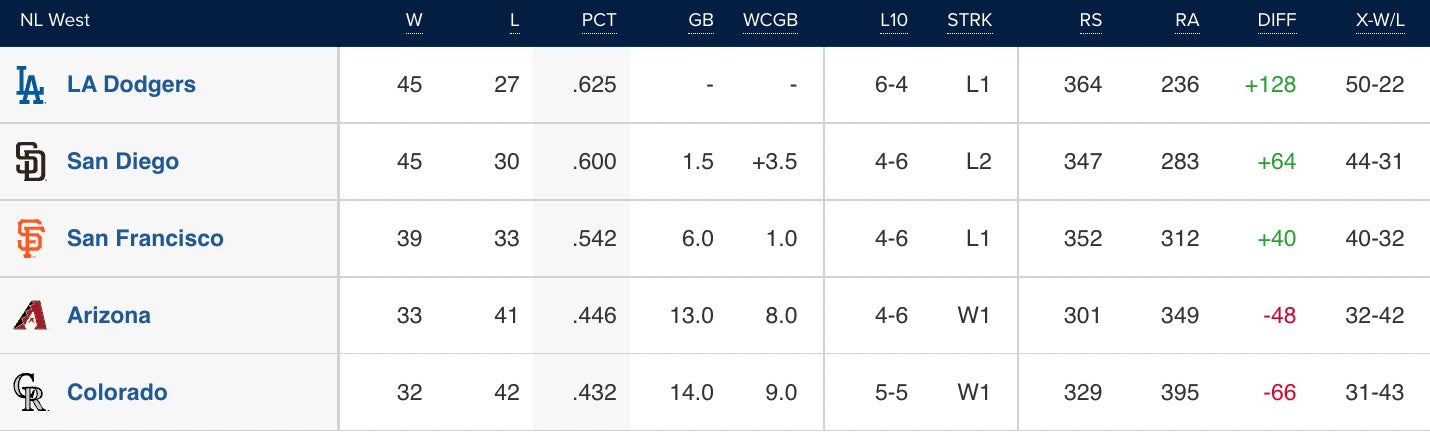The height and width of the screenshot is (434, 1430).
Task: Sort by the L column header
Action: pyautogui.click(x=514, y=22)
